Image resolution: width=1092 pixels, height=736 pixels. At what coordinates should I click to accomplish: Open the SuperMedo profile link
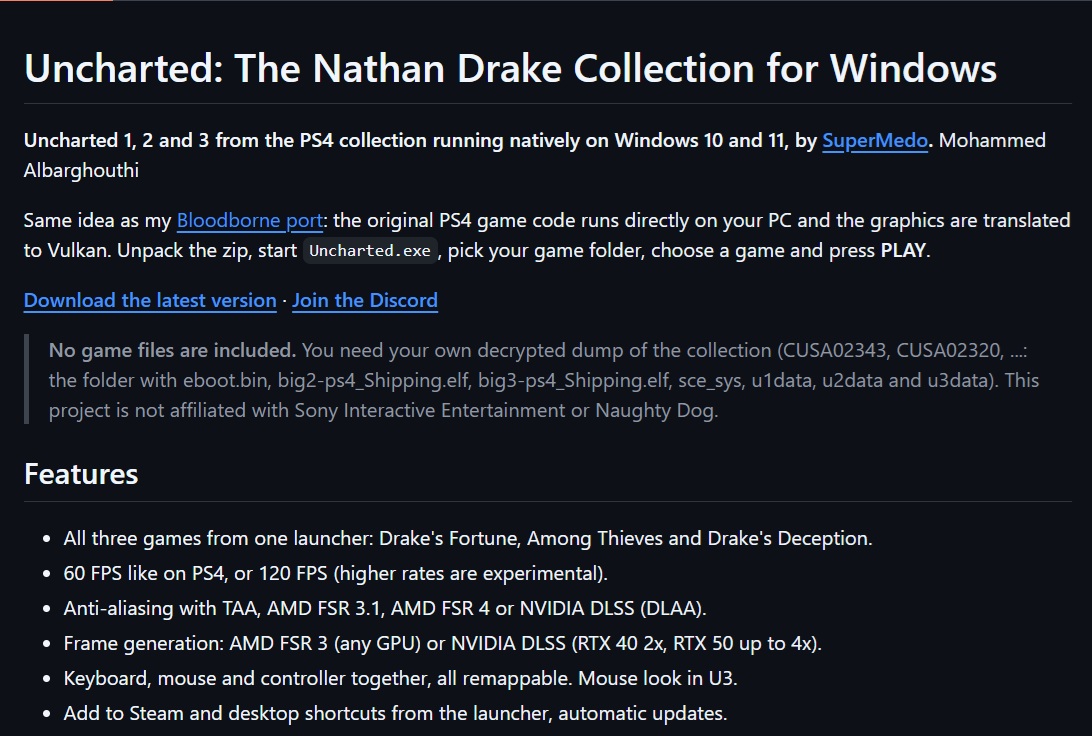875,141
